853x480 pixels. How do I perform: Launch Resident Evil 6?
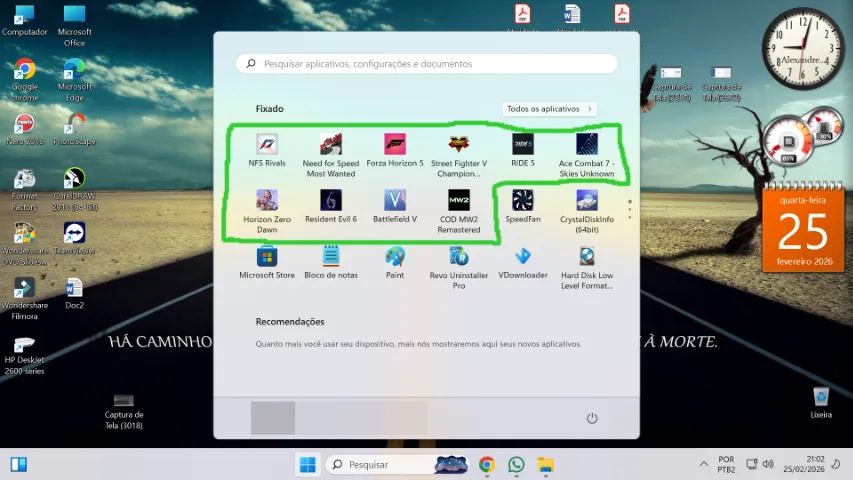(331, 206)
